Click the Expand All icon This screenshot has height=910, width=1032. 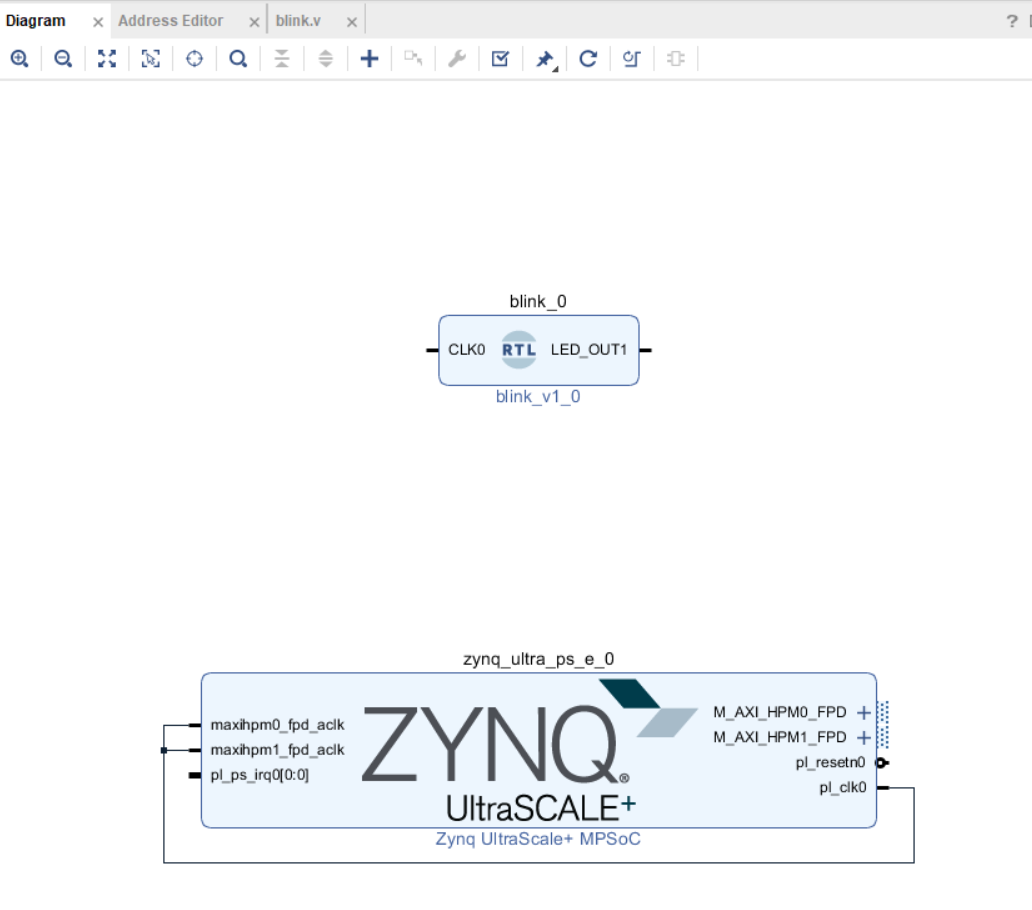point(326,59)
